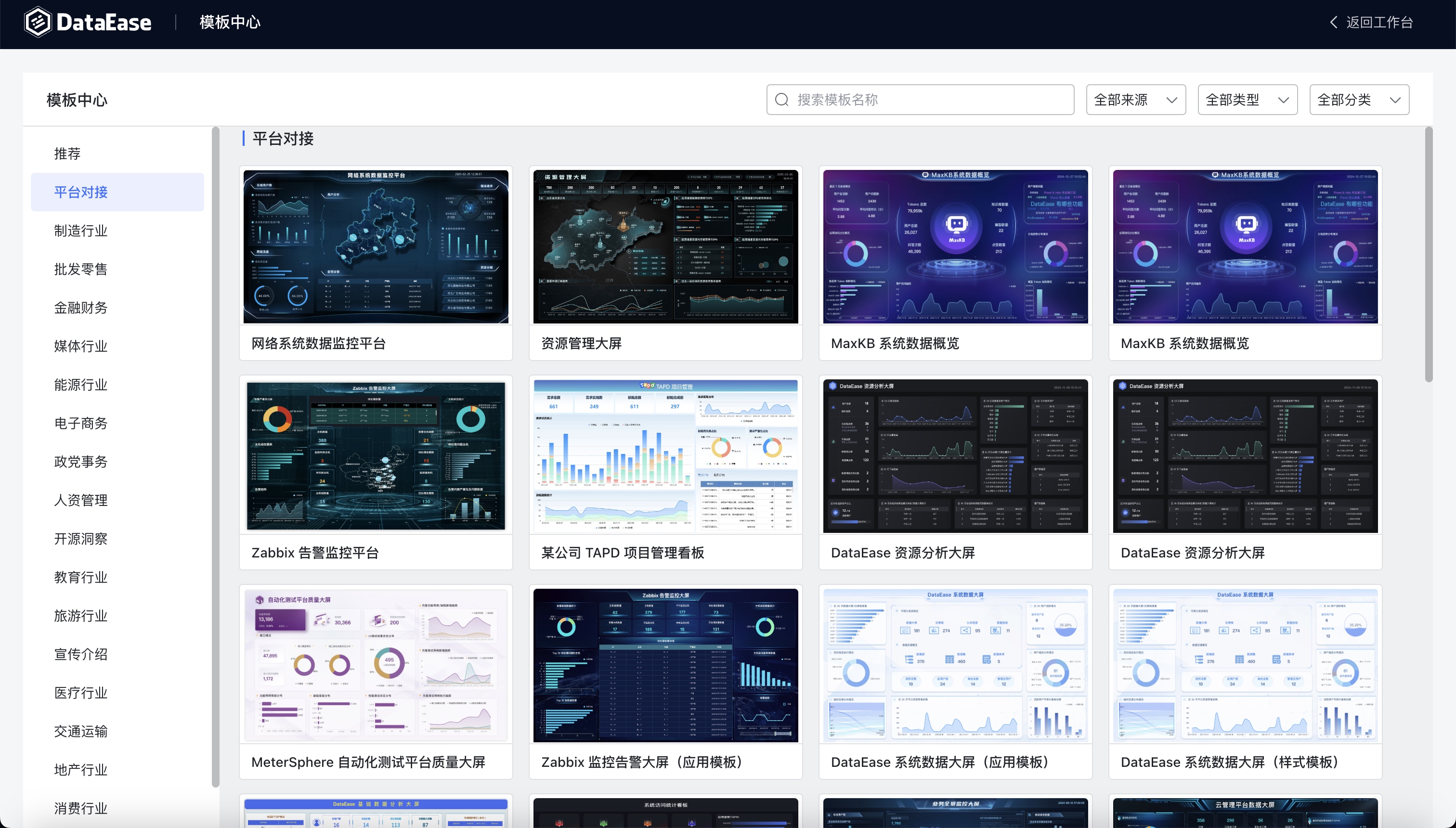
Task: Click the magnifier icon in search box
Action: tap(782, 100)
